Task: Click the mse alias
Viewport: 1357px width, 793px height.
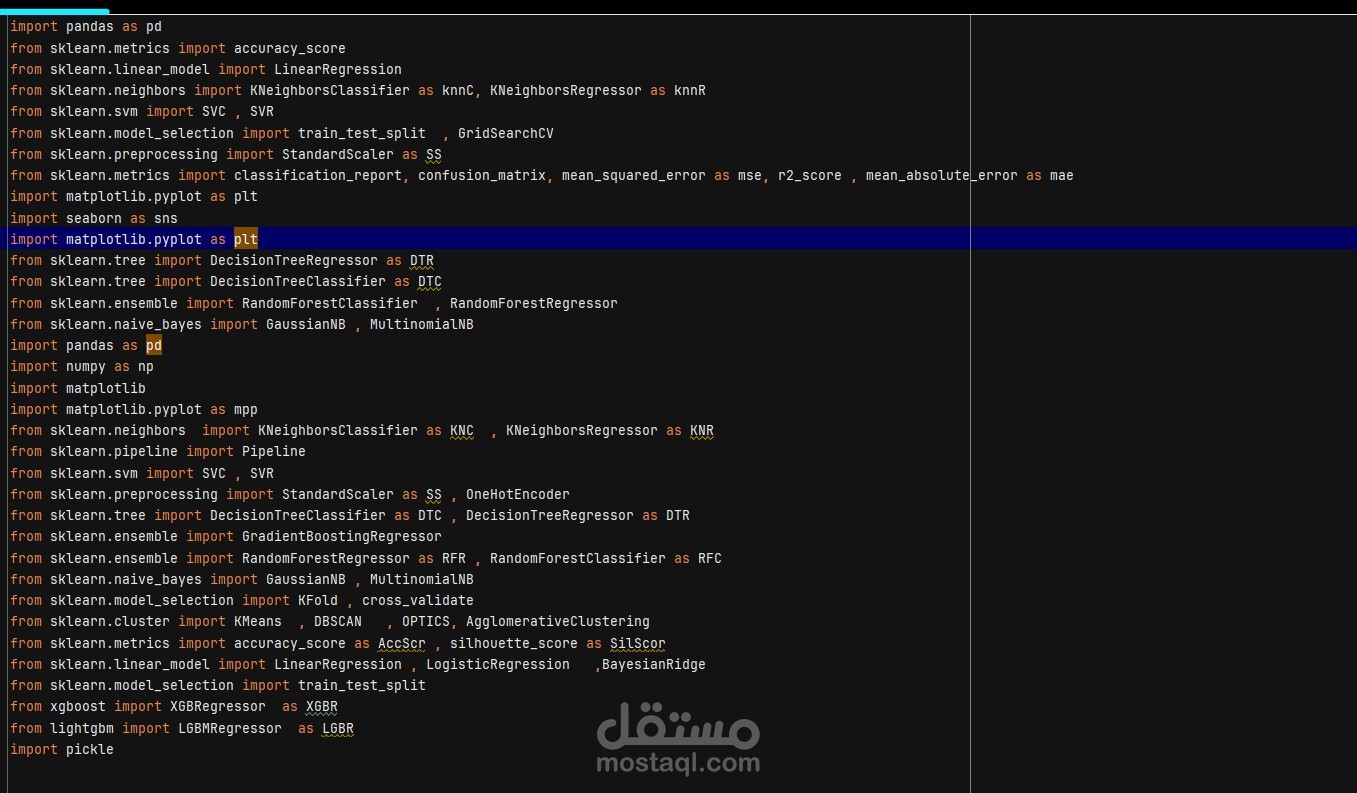Action: pyautogui.click(x=750, y=175)
